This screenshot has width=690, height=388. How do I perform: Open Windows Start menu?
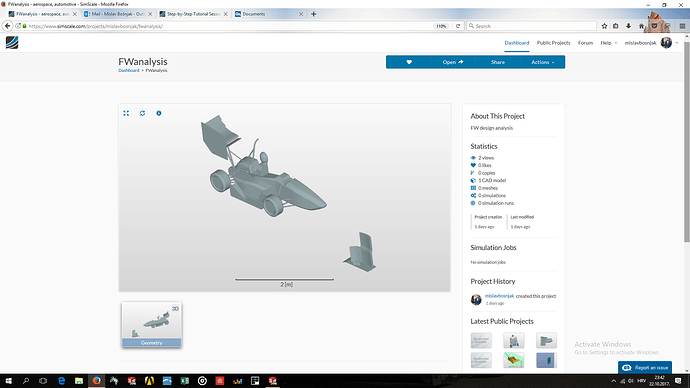point(8,381)
